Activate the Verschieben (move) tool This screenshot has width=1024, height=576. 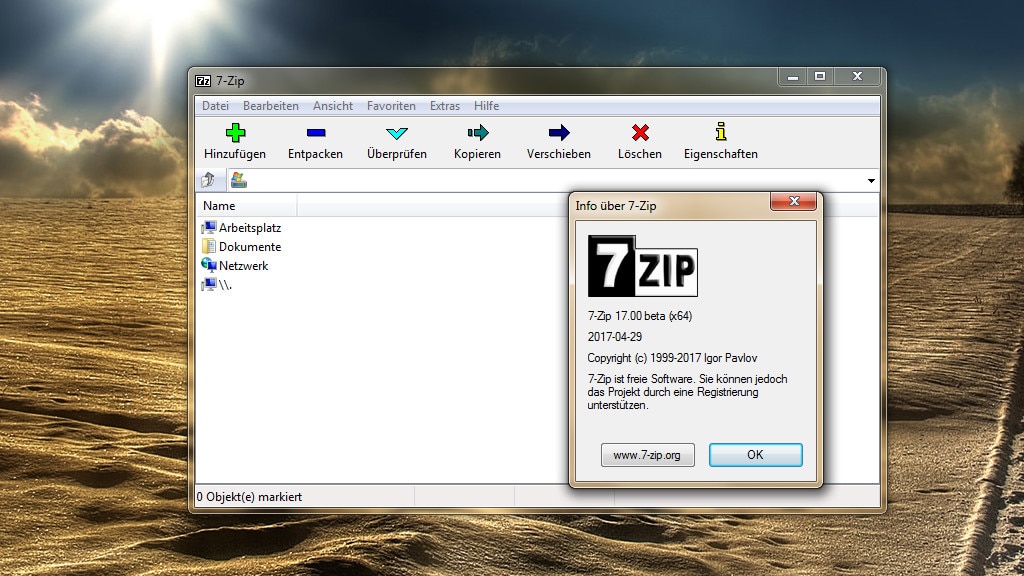tap(558, 141)
